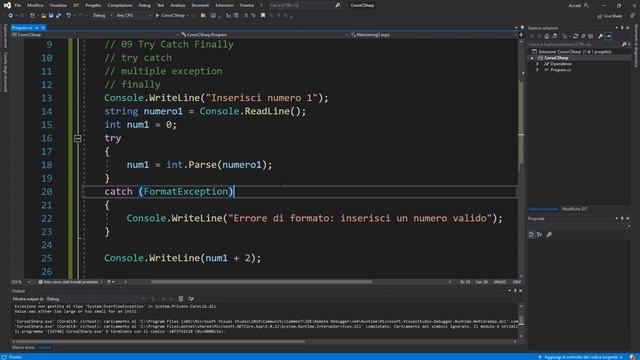The height and width of the screenshot is (360, 640).
Task: Click the Save icon in the toolbar
Action: [x=51, y=16]
